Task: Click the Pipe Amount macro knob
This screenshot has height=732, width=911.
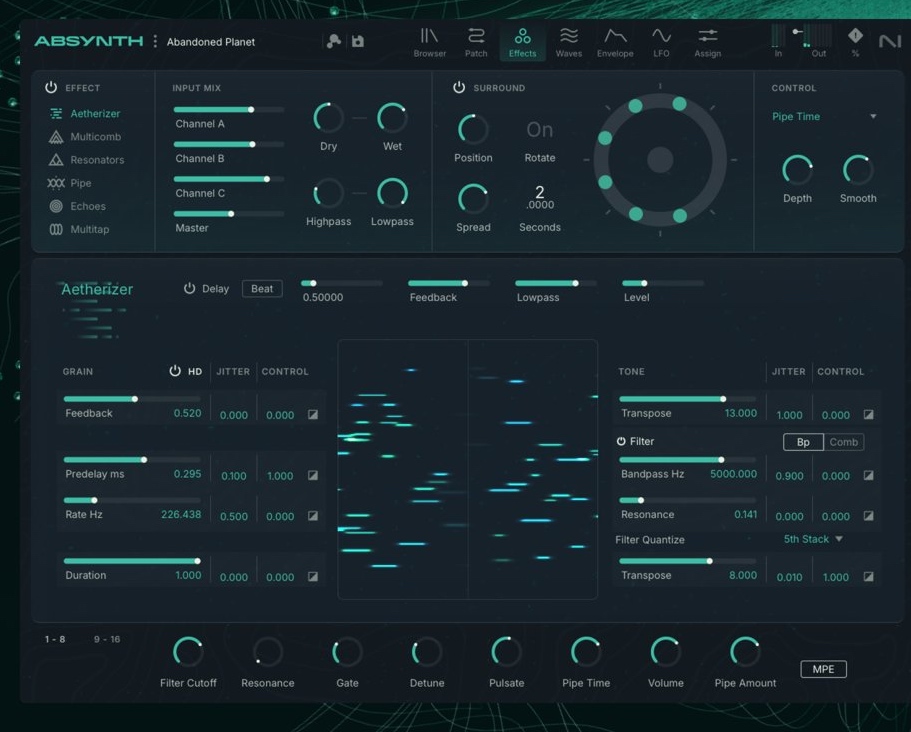Action: pos(745,652)
